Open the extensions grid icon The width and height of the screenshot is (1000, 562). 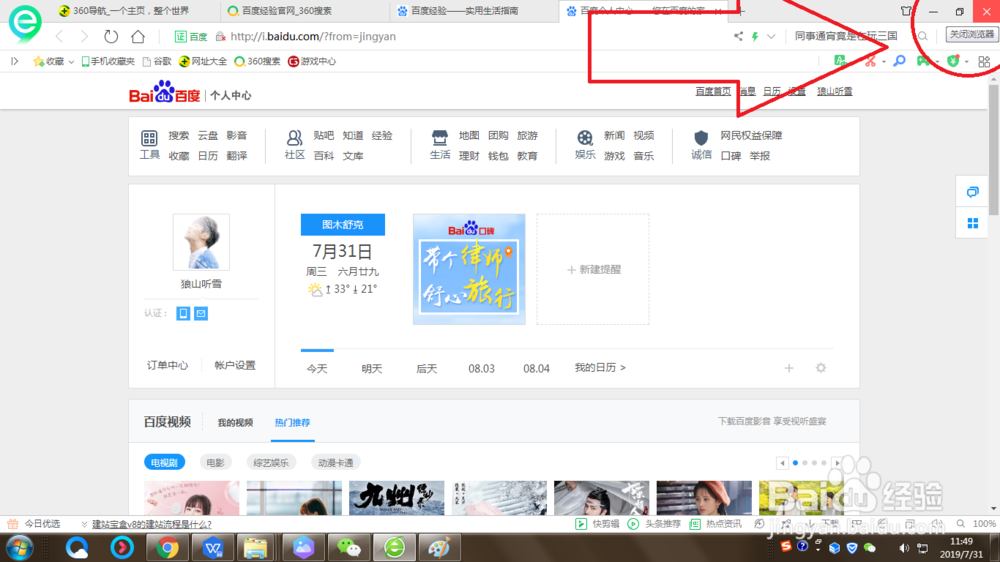(984, 61)
